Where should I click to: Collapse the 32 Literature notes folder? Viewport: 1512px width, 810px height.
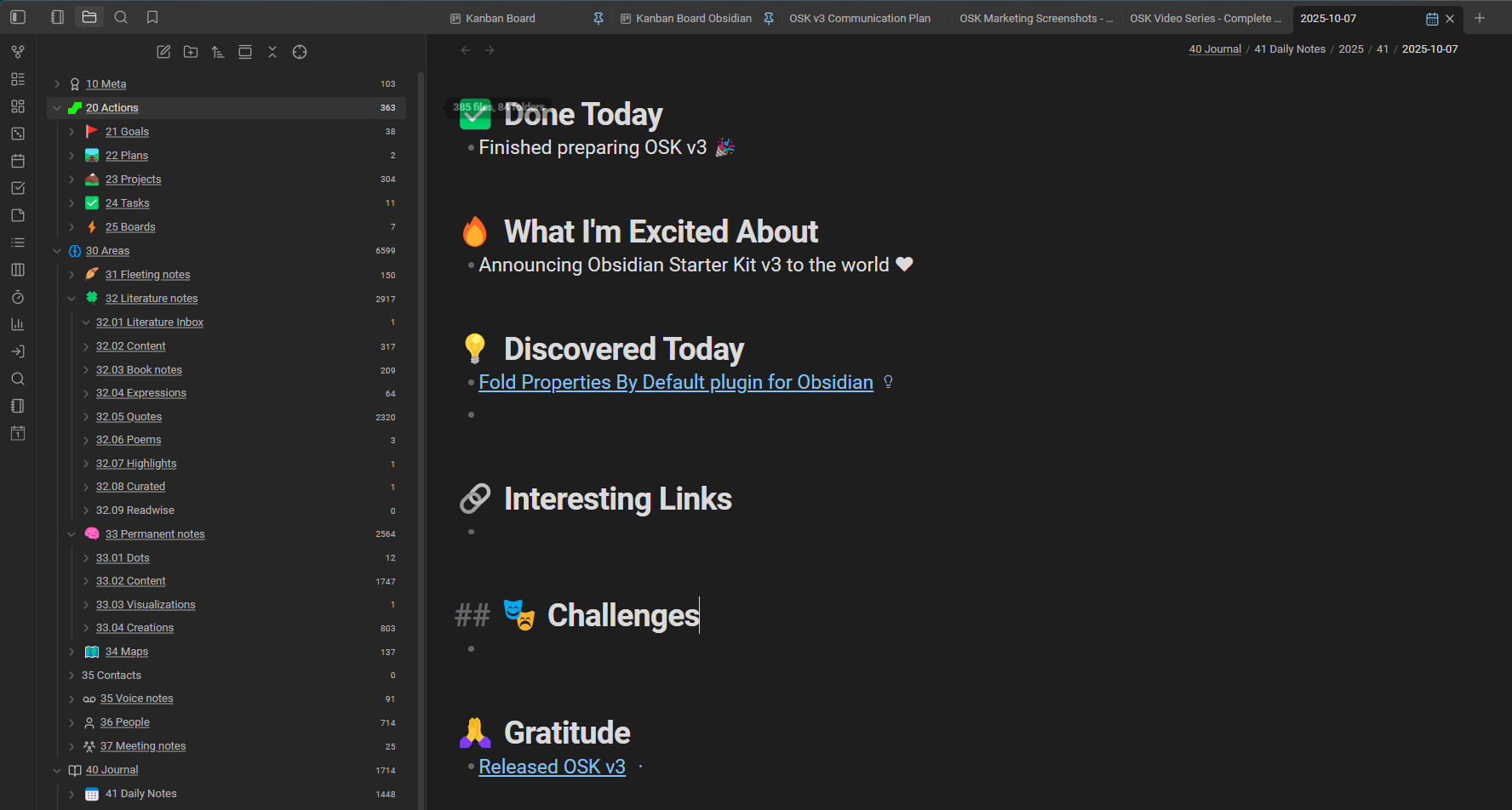click(72, 299)
